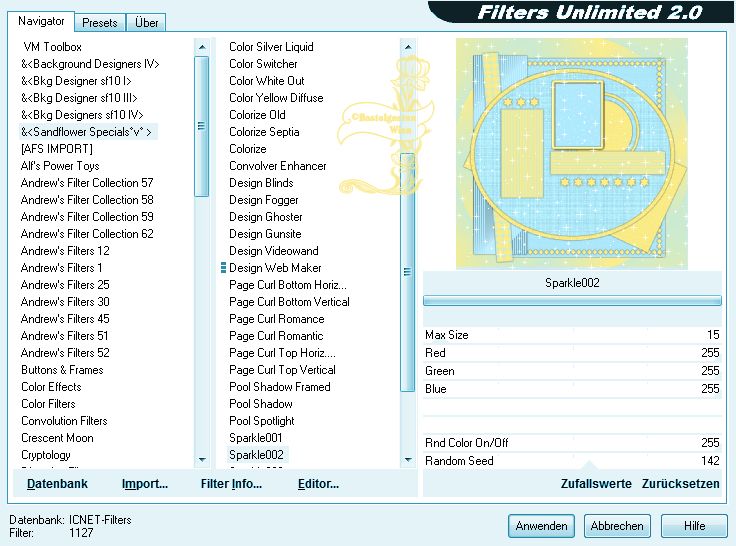The image size is (736, 546).
Task: Select Color White Out filter
Action: 267,81
